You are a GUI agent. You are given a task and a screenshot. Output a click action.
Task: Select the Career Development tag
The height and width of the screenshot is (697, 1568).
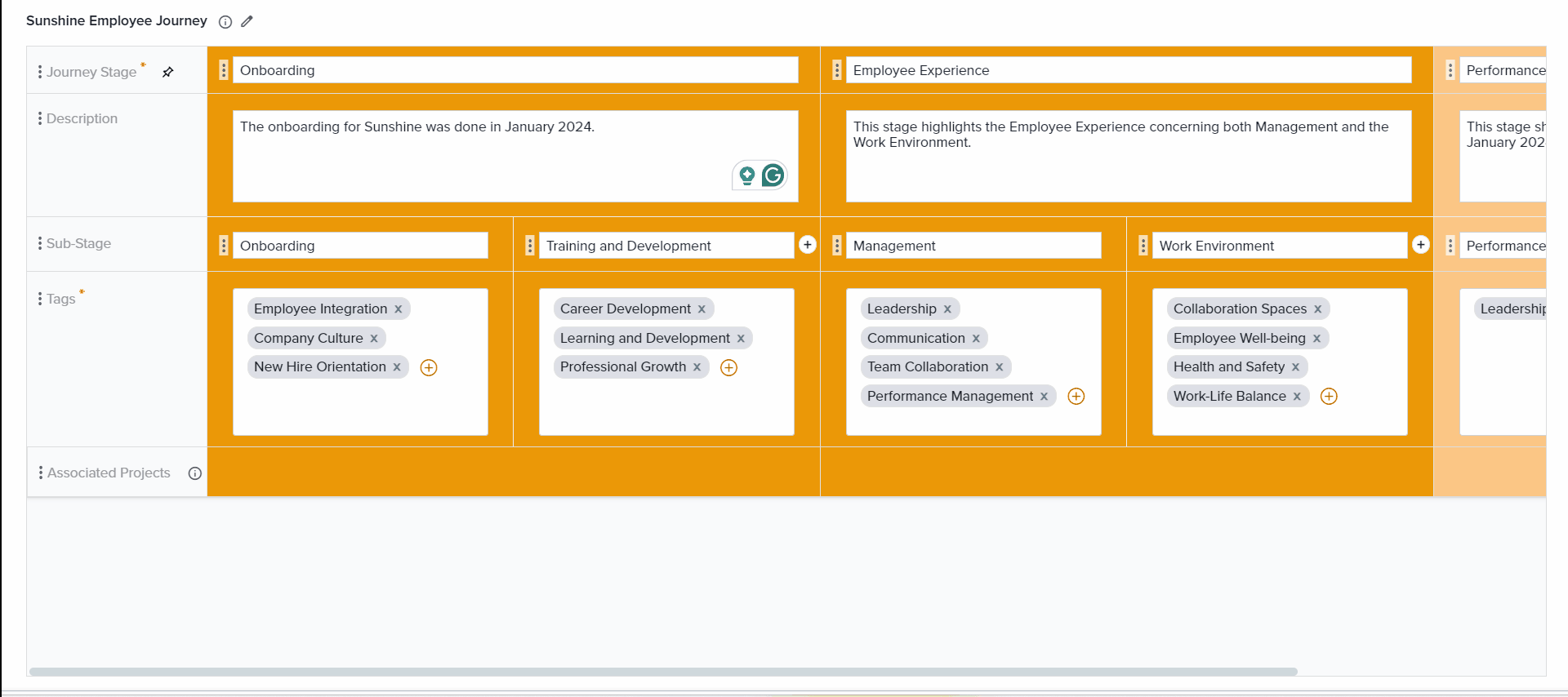[x=625, y=309]
